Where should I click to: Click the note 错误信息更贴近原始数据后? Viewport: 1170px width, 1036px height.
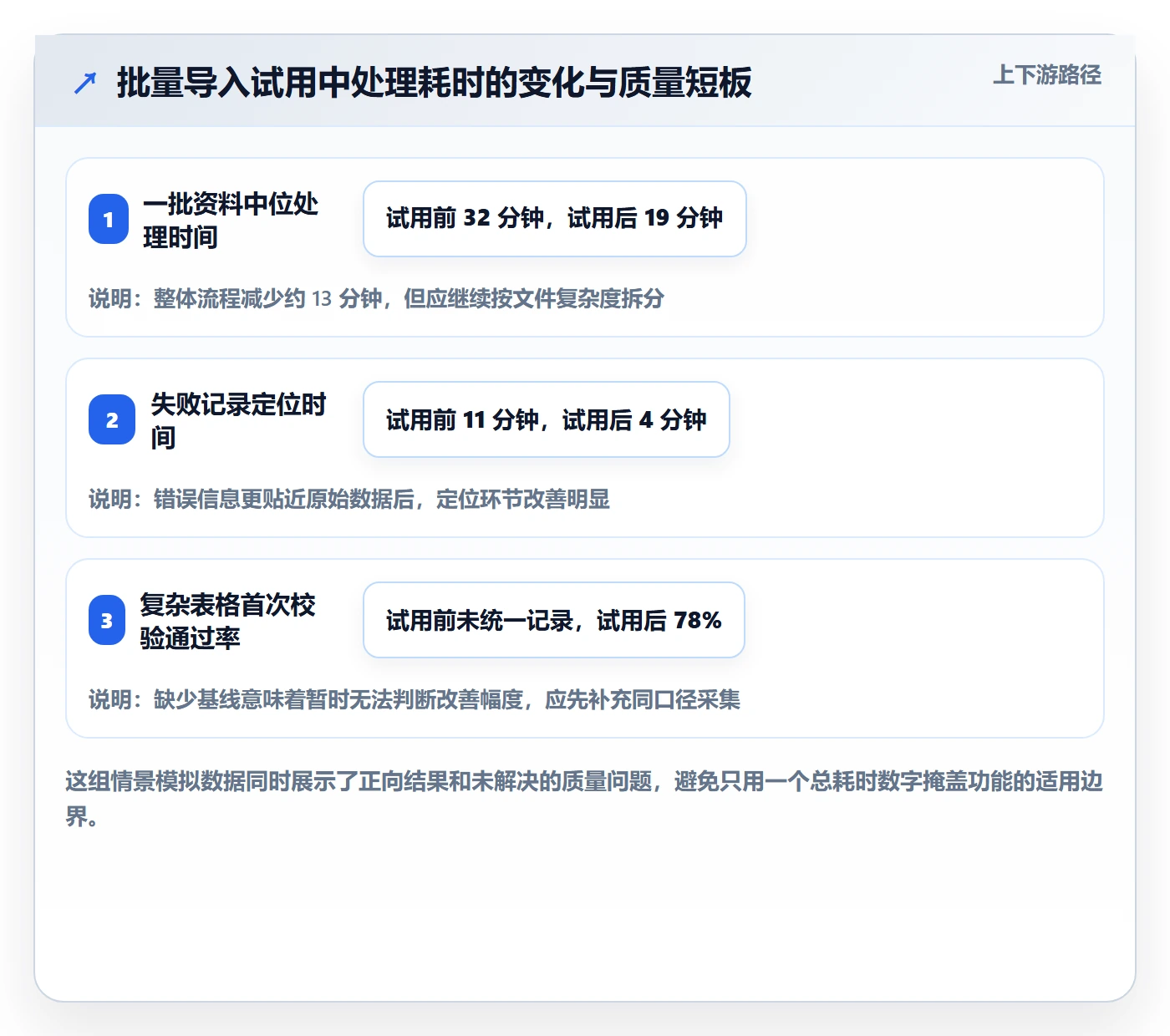[349, 499]
